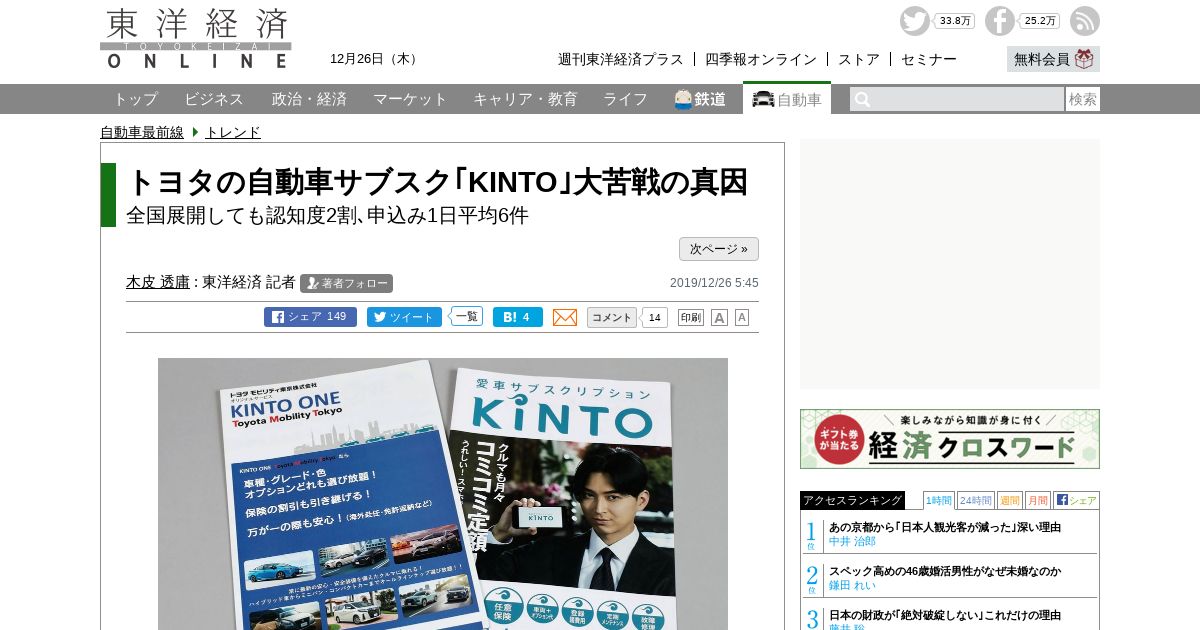Open ranked article あの京都から「日本人観光客が減った」深い理由
The width and height of the screenshot is (1200, 630).
(x=945, y=527)
